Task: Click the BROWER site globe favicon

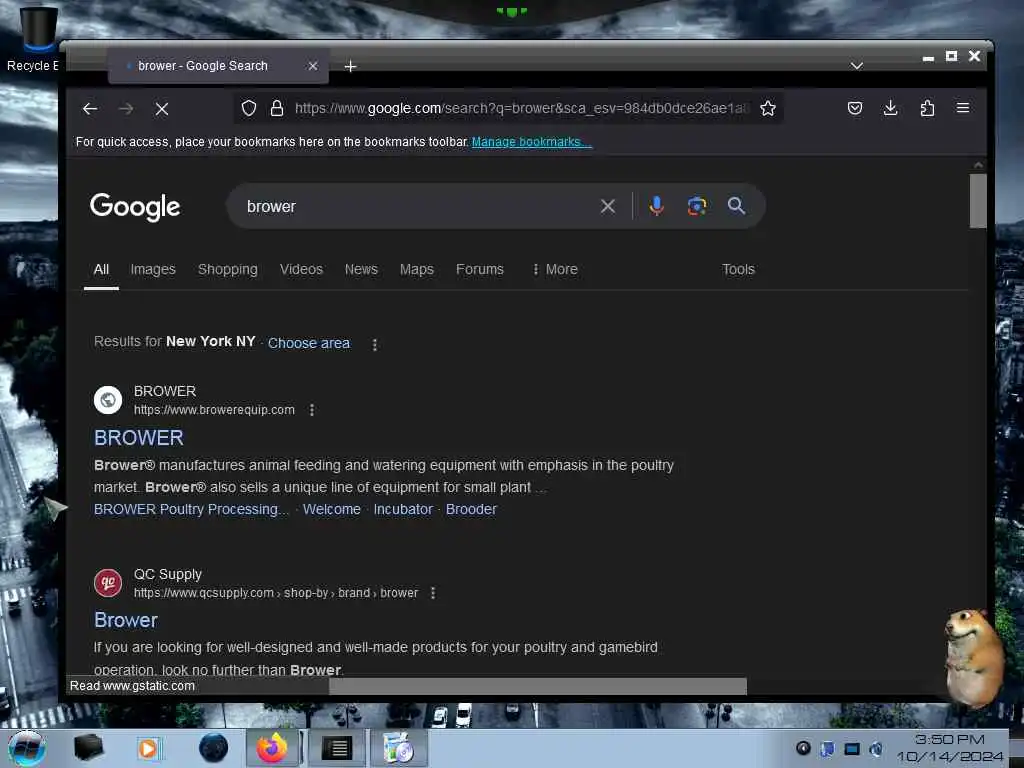Action: (x=108, y=400)
